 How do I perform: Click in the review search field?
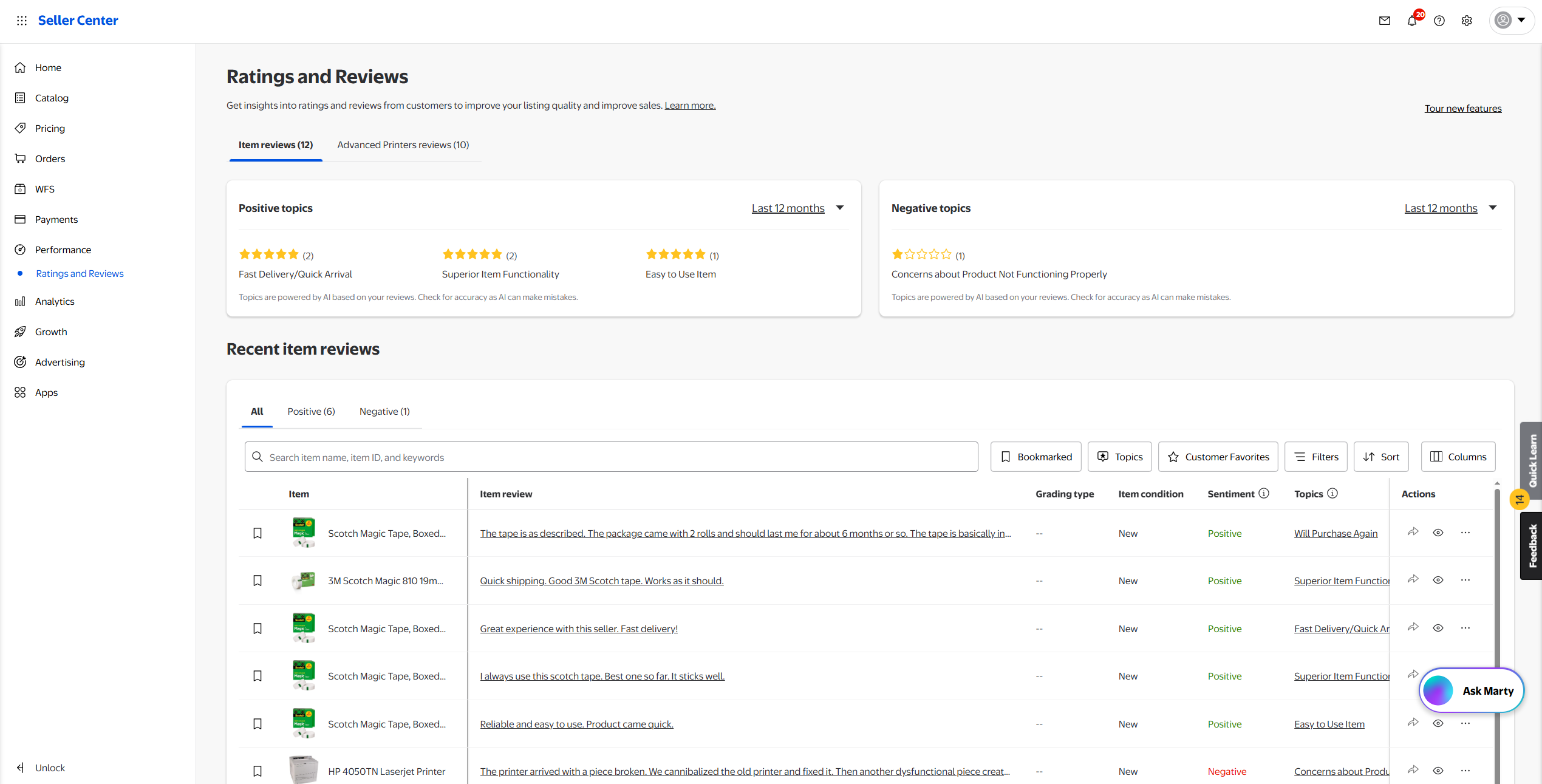coord(611,457)
